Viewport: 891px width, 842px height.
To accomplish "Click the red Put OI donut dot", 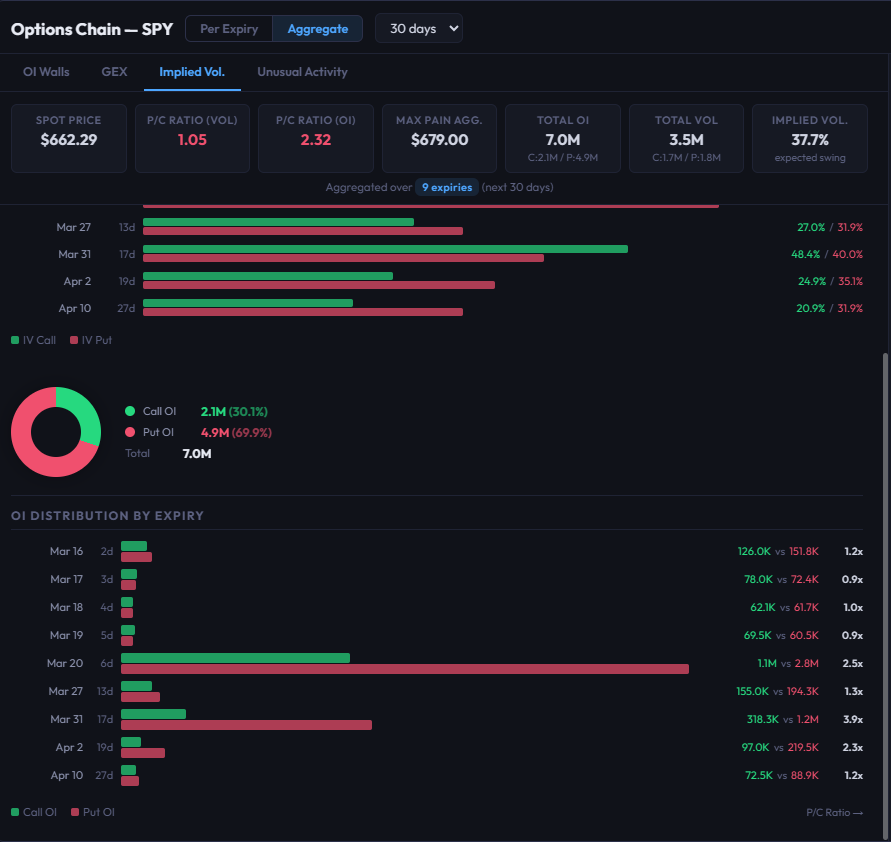I will 130,432.
